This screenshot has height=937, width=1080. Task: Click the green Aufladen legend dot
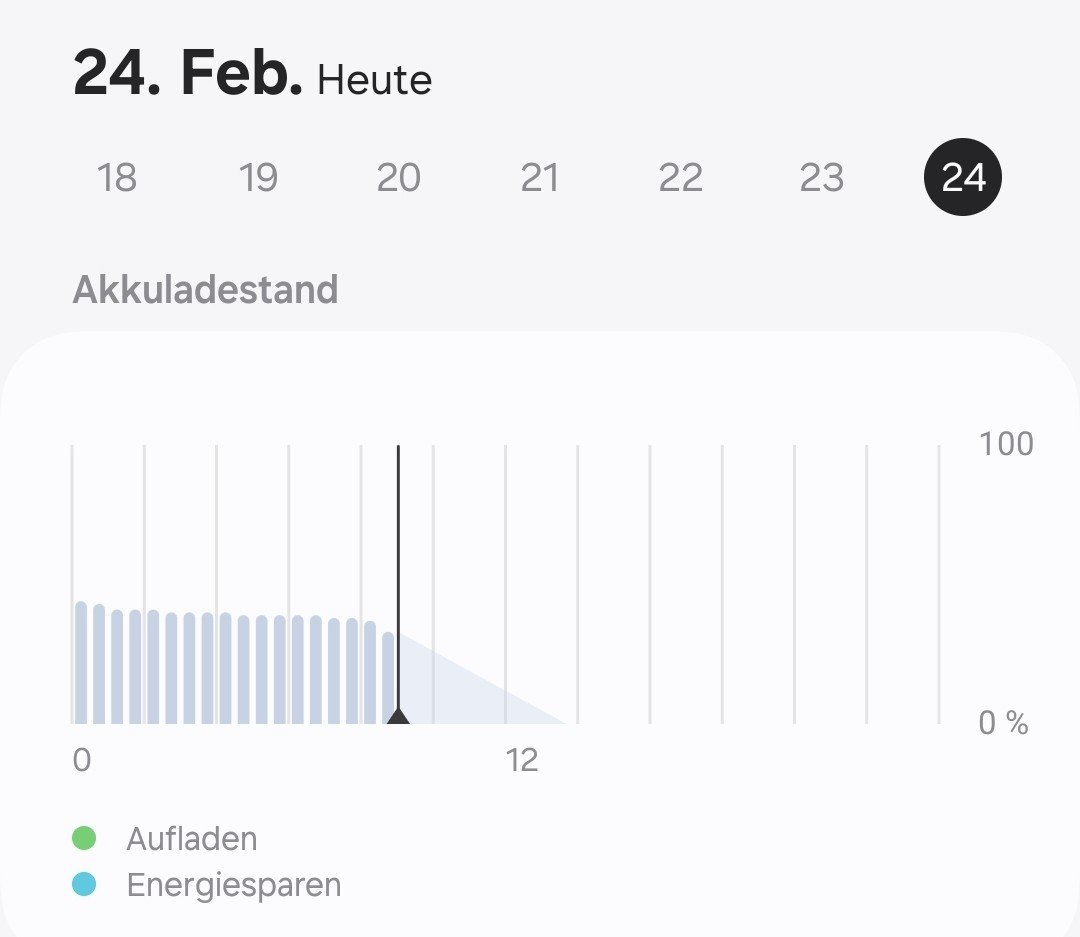[85, 838]
